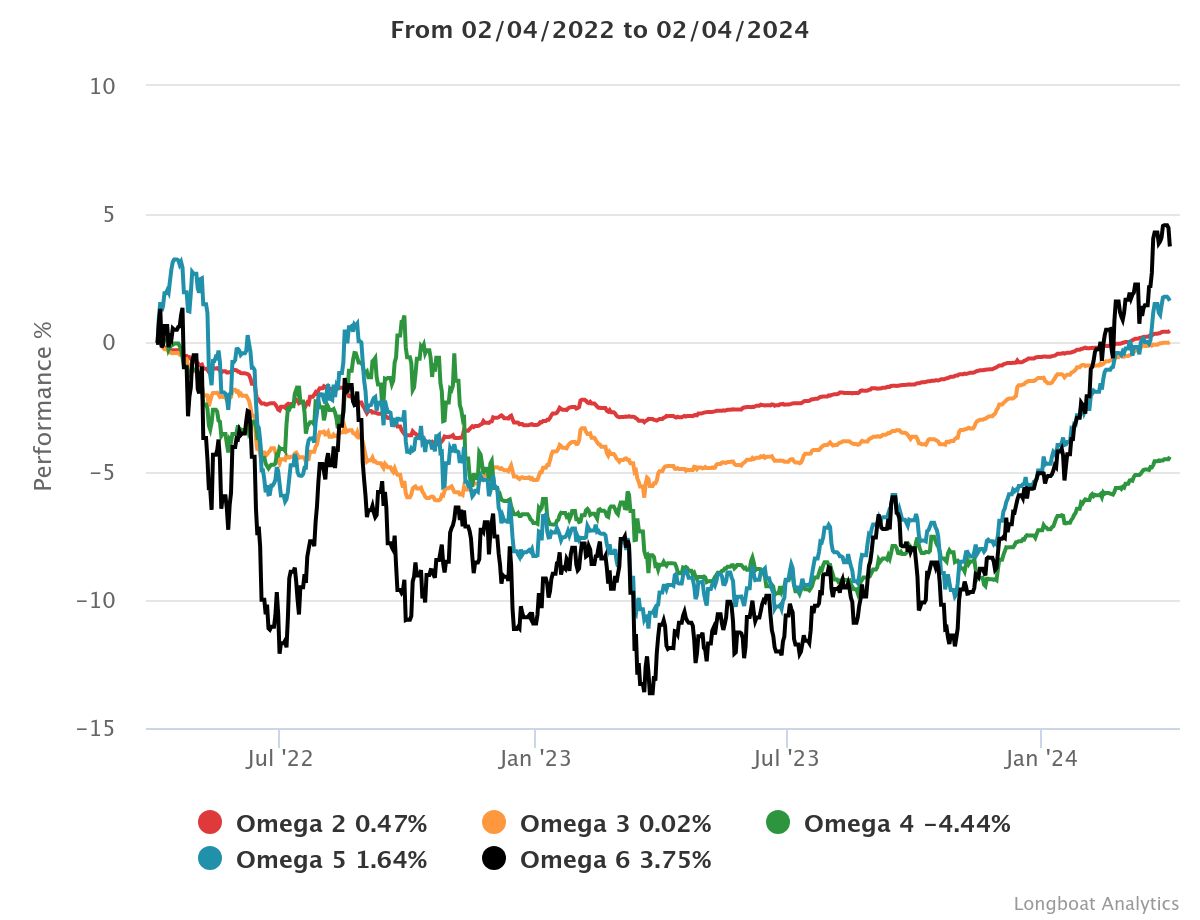Toggle the Omega 4 -4.44% legend label
The width and height of the screenshot is (1200, 920).
pos(907,824)
